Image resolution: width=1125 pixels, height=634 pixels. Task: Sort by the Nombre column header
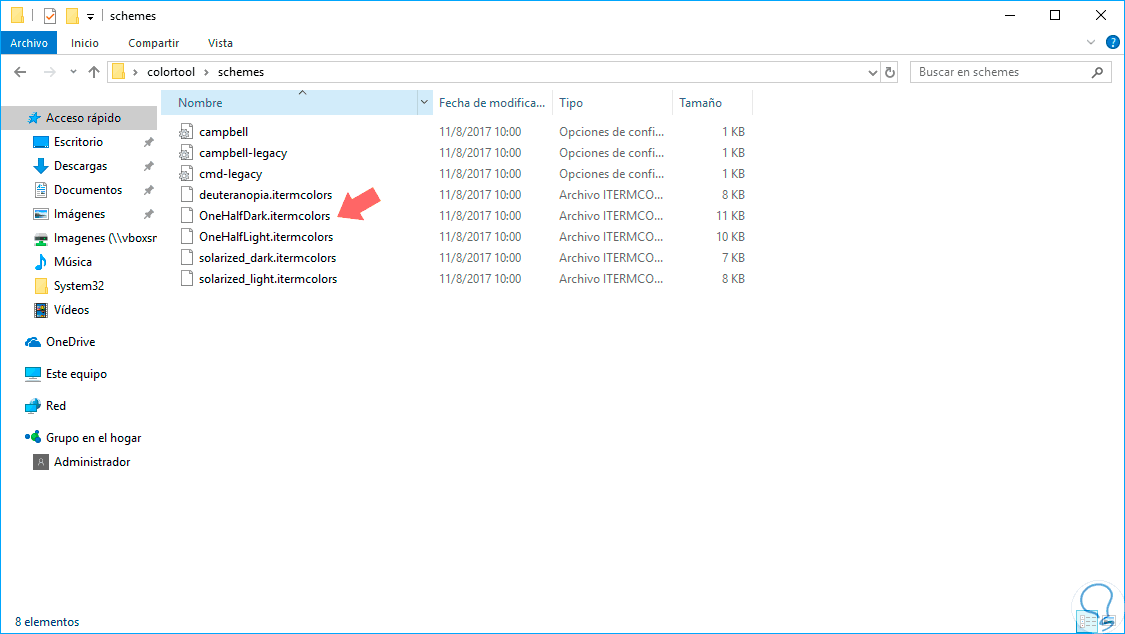pyautogui.click(x=289, y=103)
